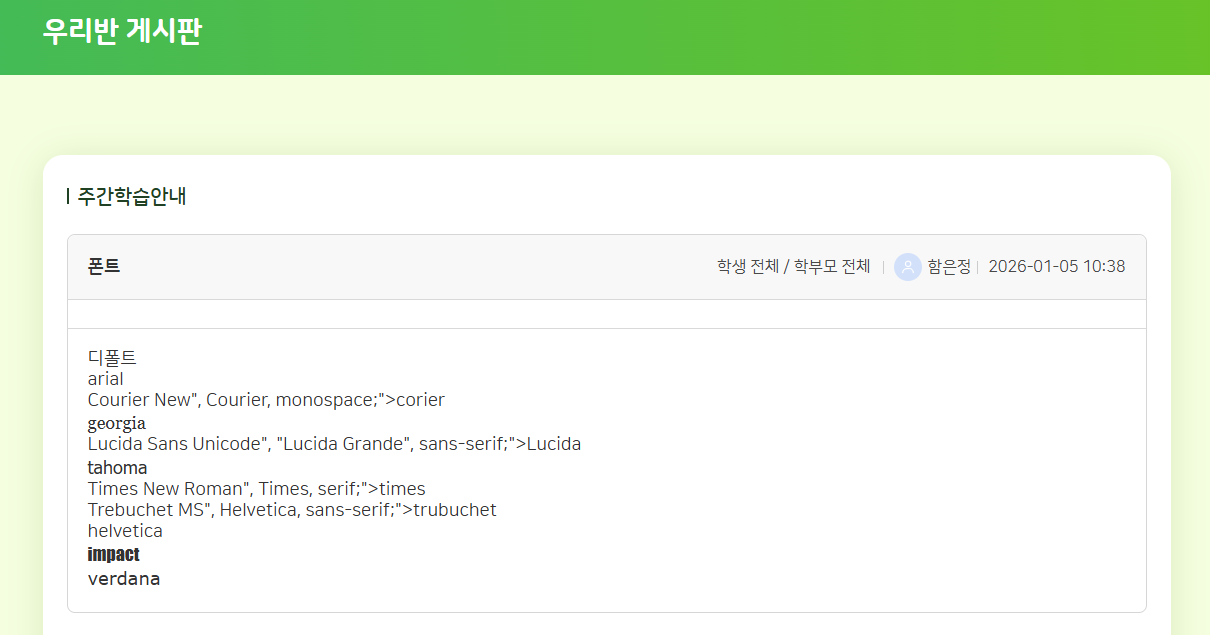The width and height of the screenshot is (1210, 635).
Task: Click the georgia serif text line
Action: click(x=117, y=423)
